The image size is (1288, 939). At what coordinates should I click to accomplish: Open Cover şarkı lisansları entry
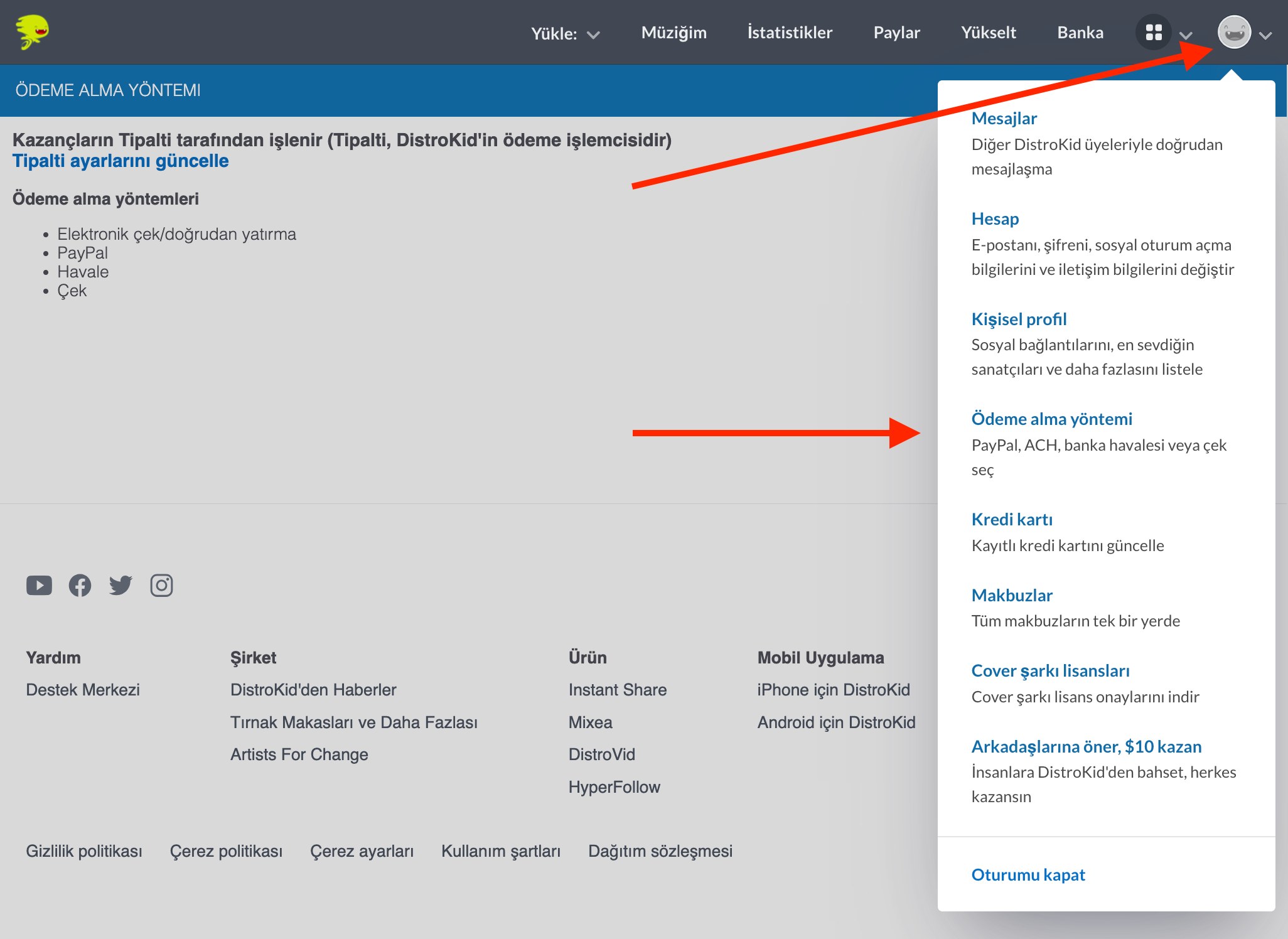point(1050,670)
